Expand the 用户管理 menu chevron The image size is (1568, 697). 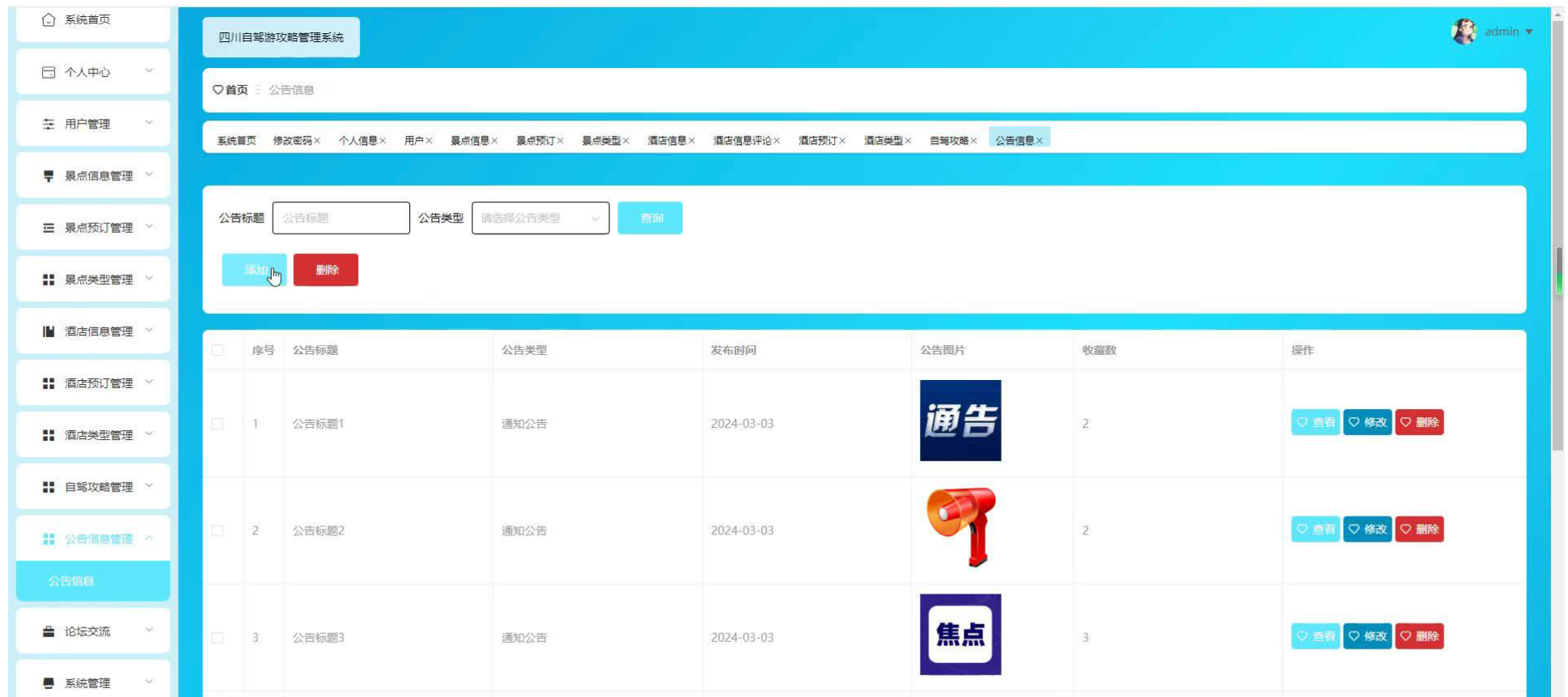149,123
